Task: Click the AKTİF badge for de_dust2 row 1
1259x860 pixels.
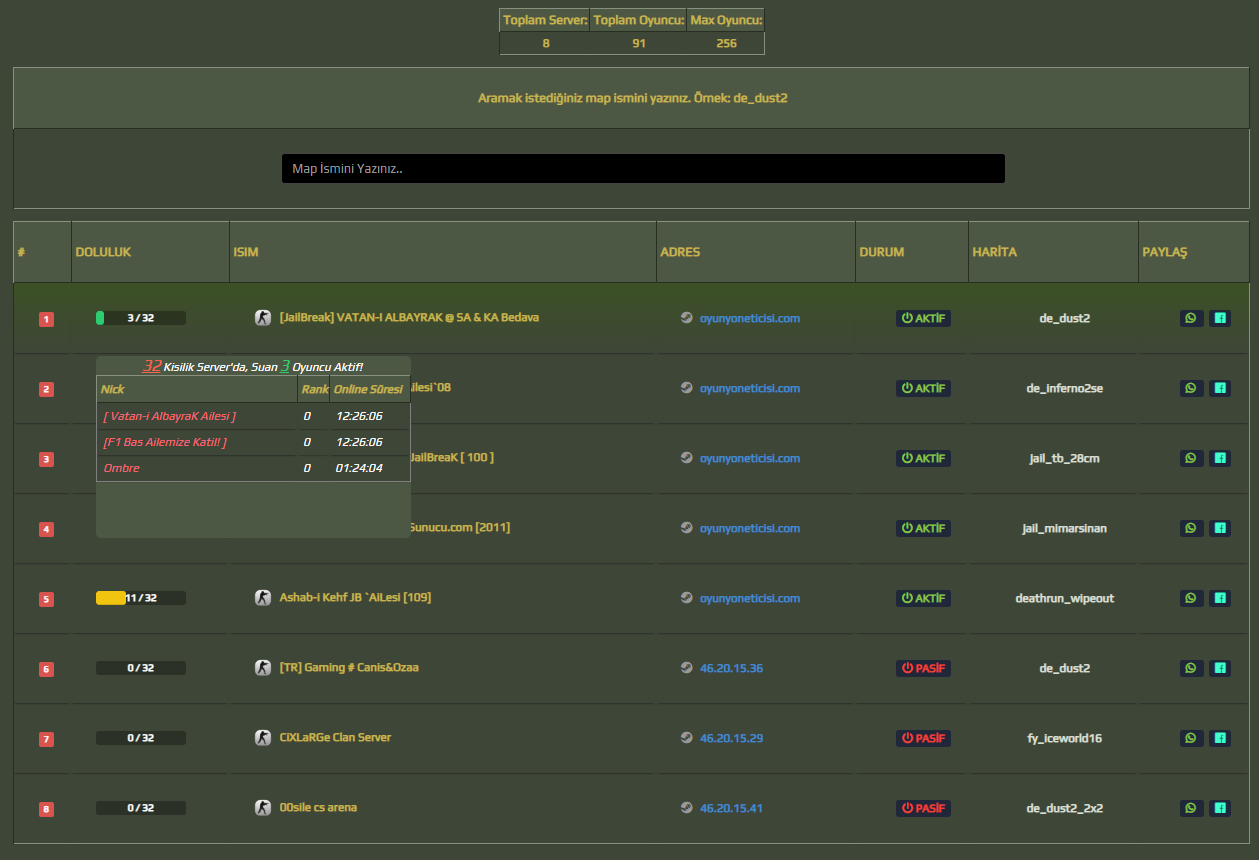Action: pos(923,318)
